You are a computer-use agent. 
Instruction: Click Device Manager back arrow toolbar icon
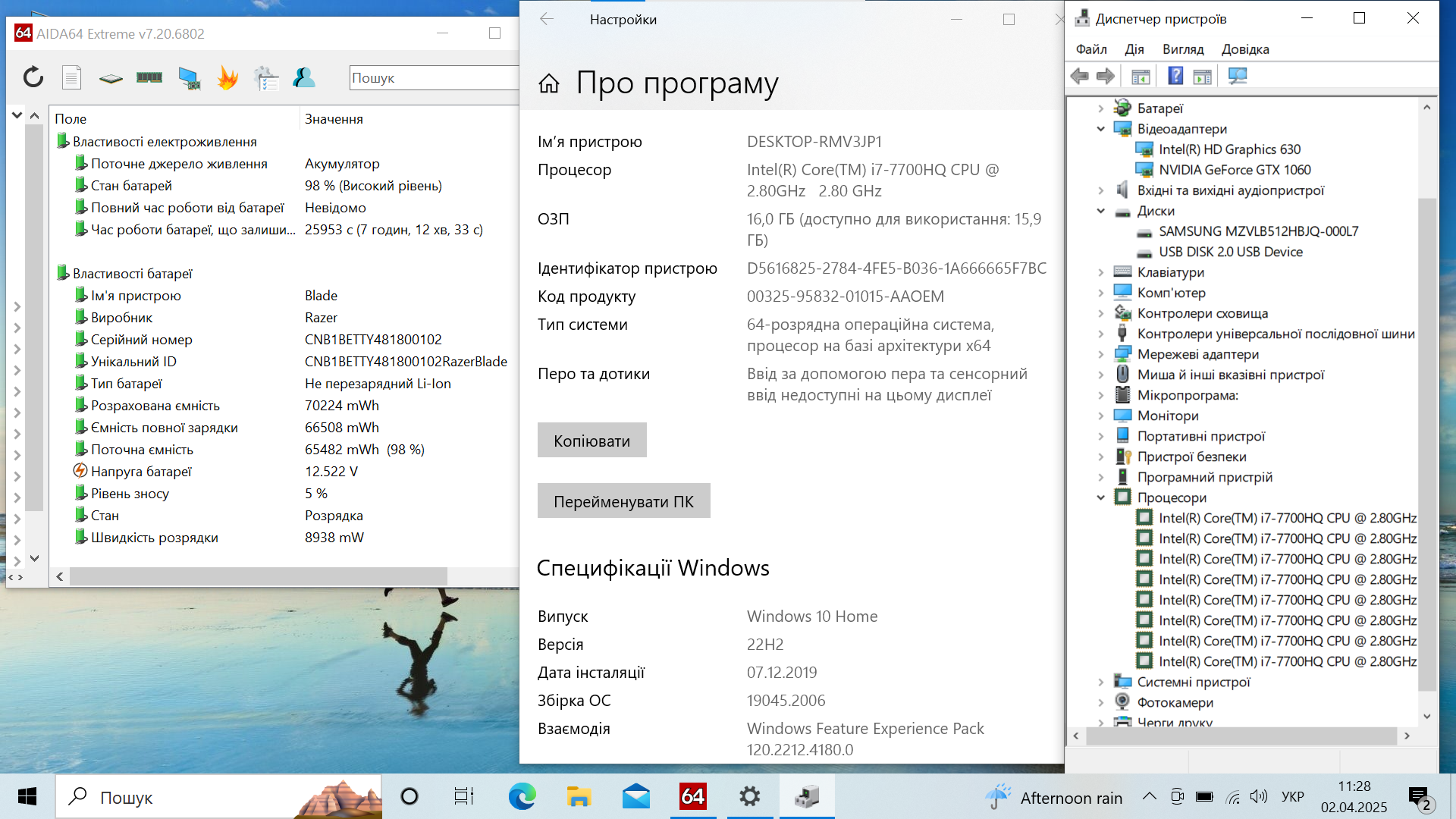pyautogui.click(x=1080, y=76)
